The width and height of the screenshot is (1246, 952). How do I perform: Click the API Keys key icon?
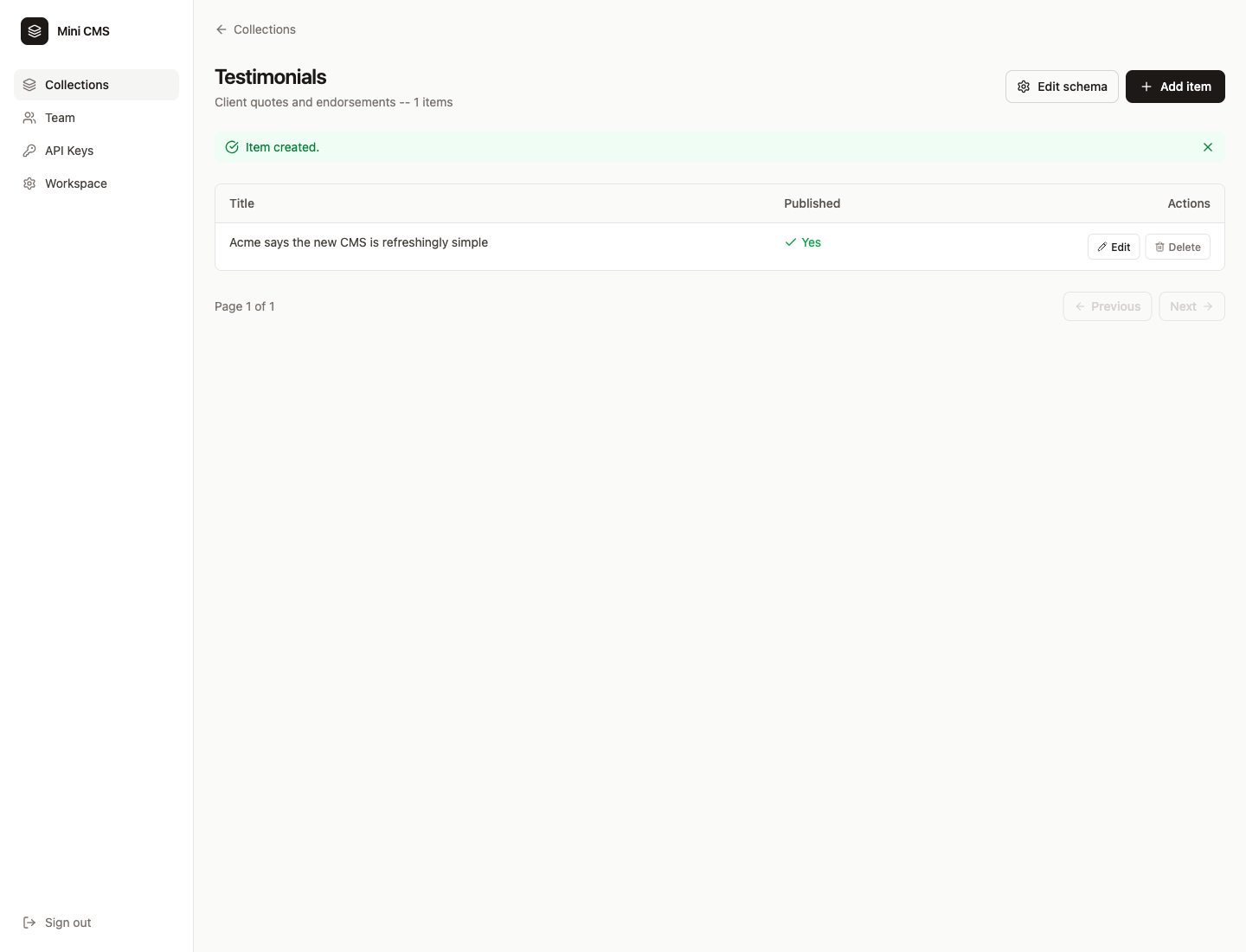(x=29, y=151)
